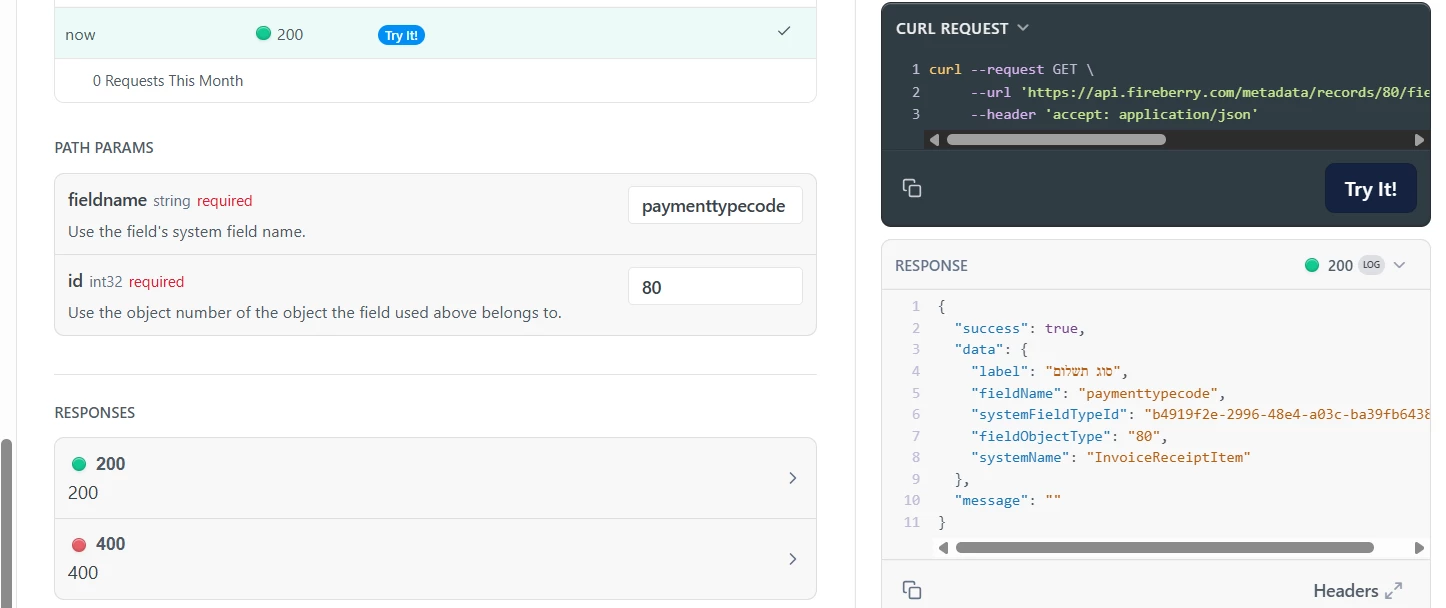Click the RESPONSES heading

click(95, 412)
